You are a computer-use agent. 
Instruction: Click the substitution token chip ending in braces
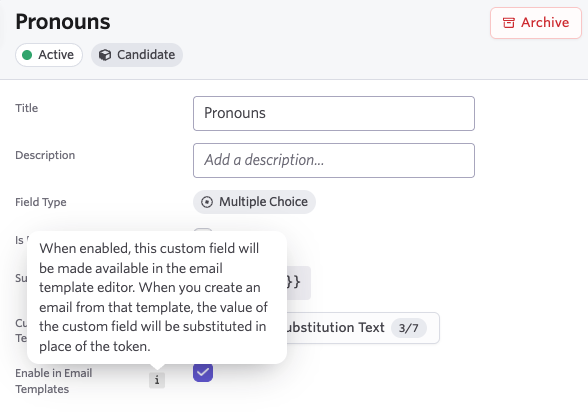(298, 283)
